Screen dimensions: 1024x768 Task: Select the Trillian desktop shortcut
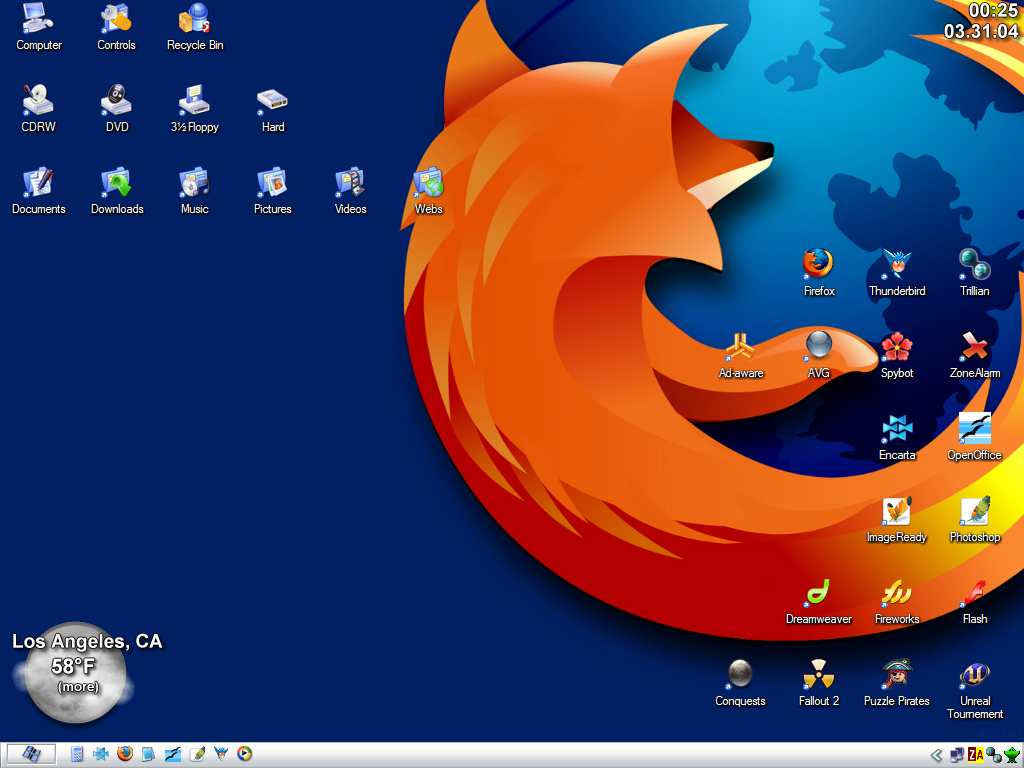tap(975, 273)
